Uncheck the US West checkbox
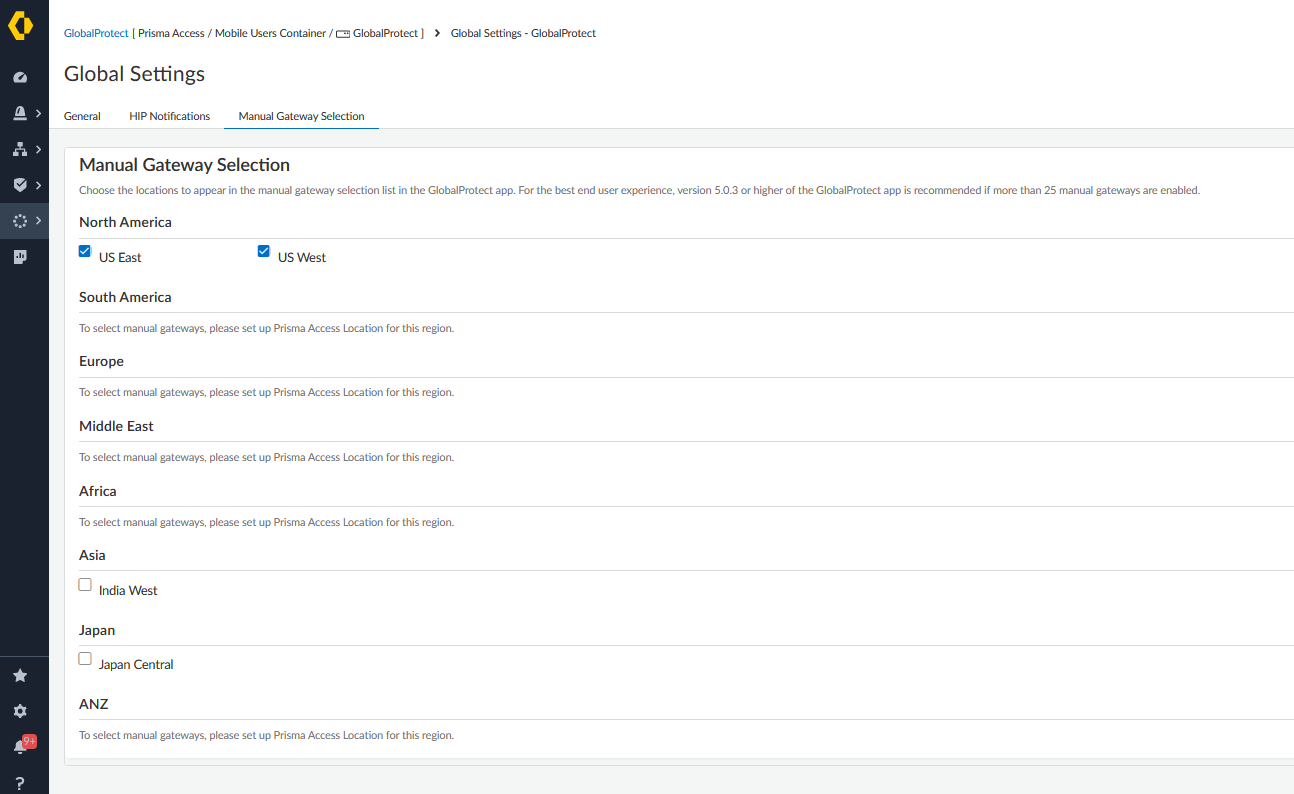 264,252
